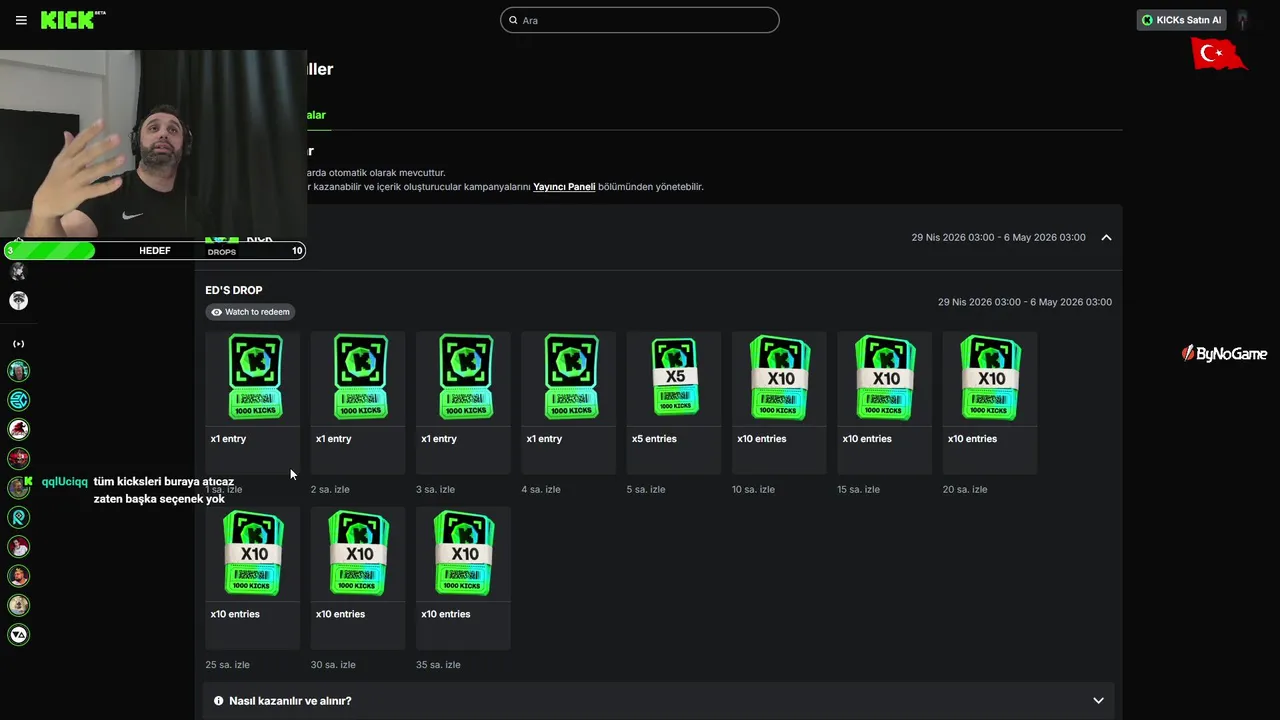Open the Yayıncı Paneli link

click(564, 187)
